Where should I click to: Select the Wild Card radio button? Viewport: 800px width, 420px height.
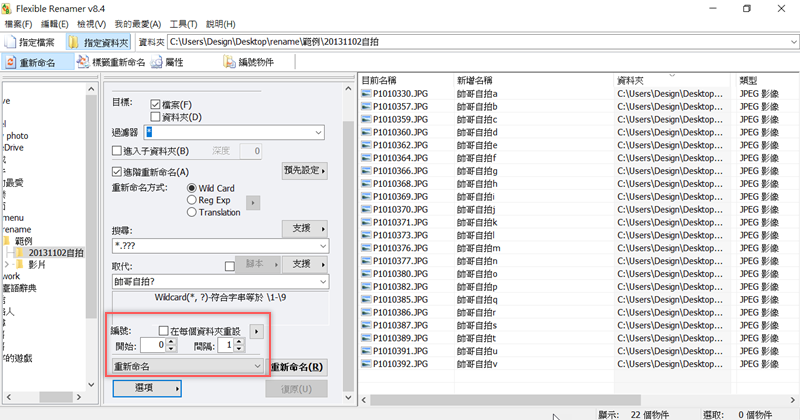[x=191, y=188]
